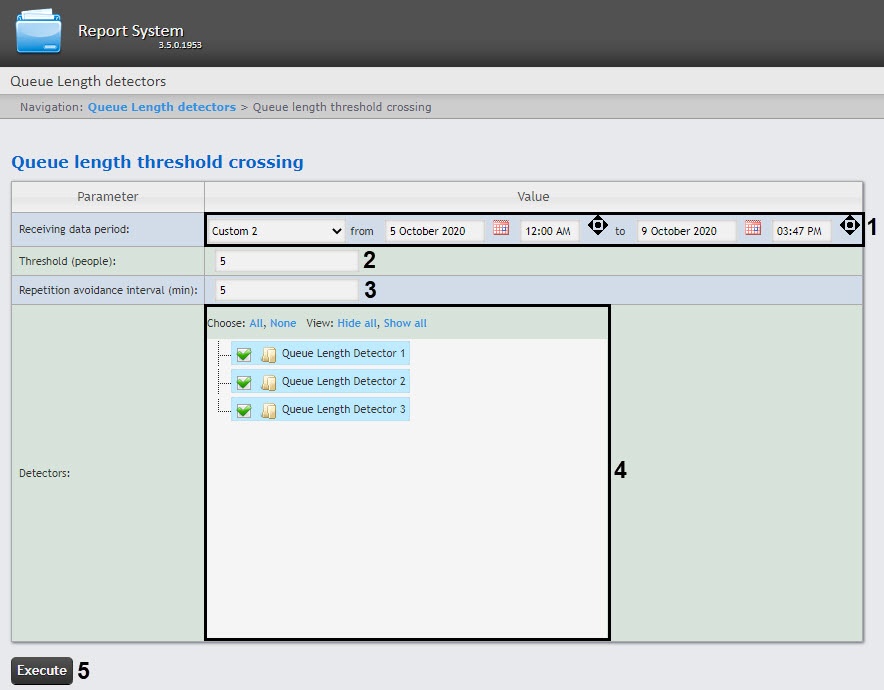884x690 pixels.
Task: Click the Repetition avoidance interval field
Action: [286, 290]
